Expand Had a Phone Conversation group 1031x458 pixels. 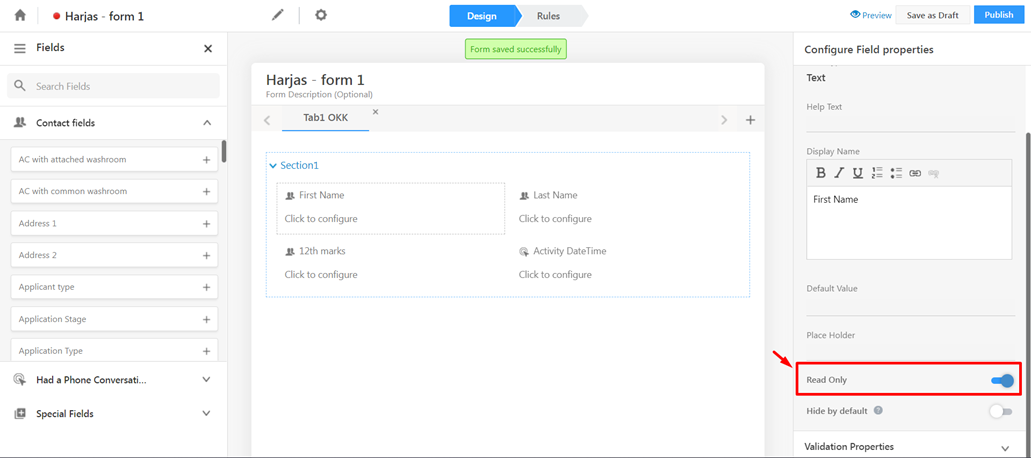pos(207,380)
